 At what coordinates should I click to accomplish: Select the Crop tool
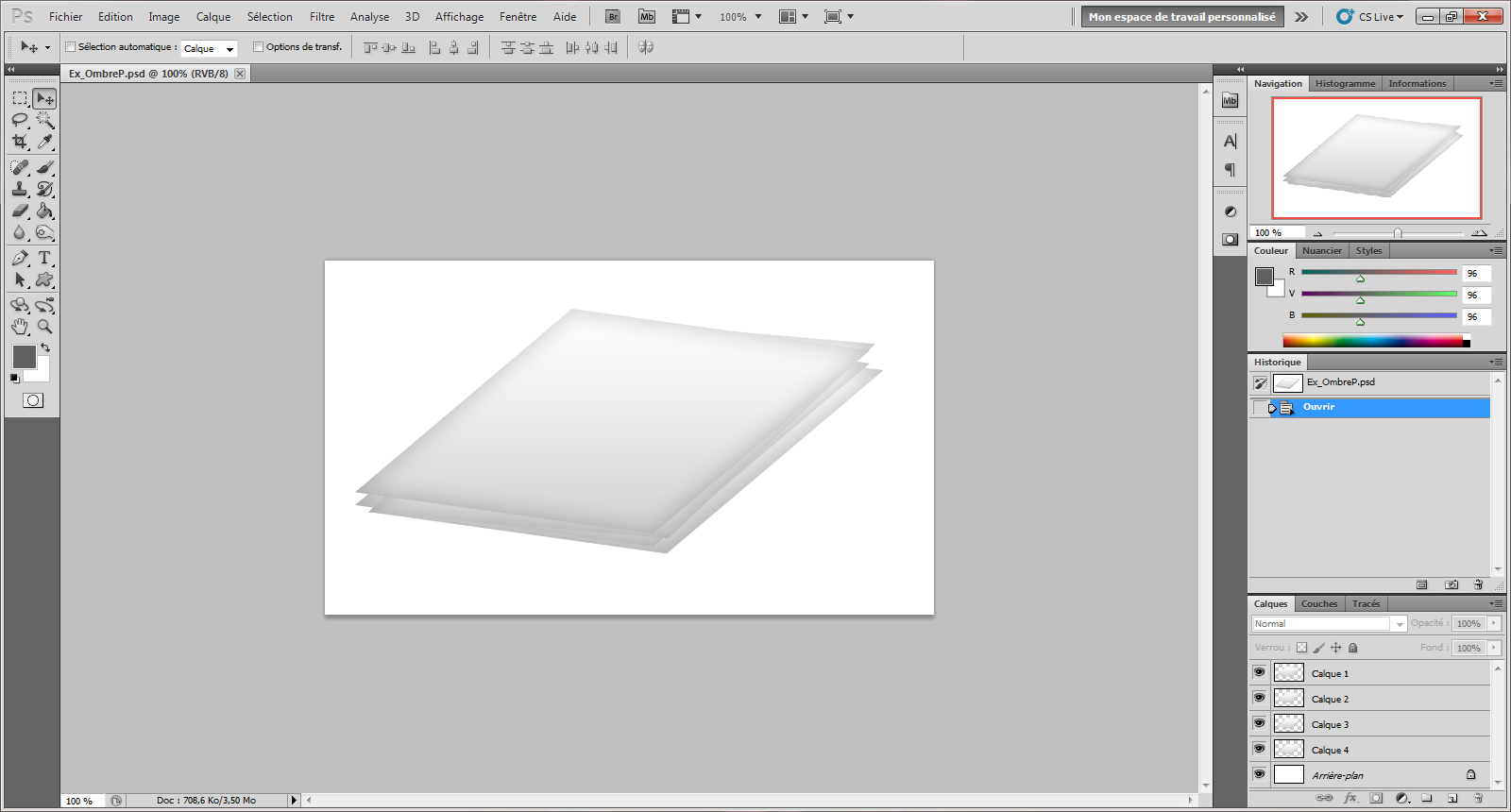point(20,142)
